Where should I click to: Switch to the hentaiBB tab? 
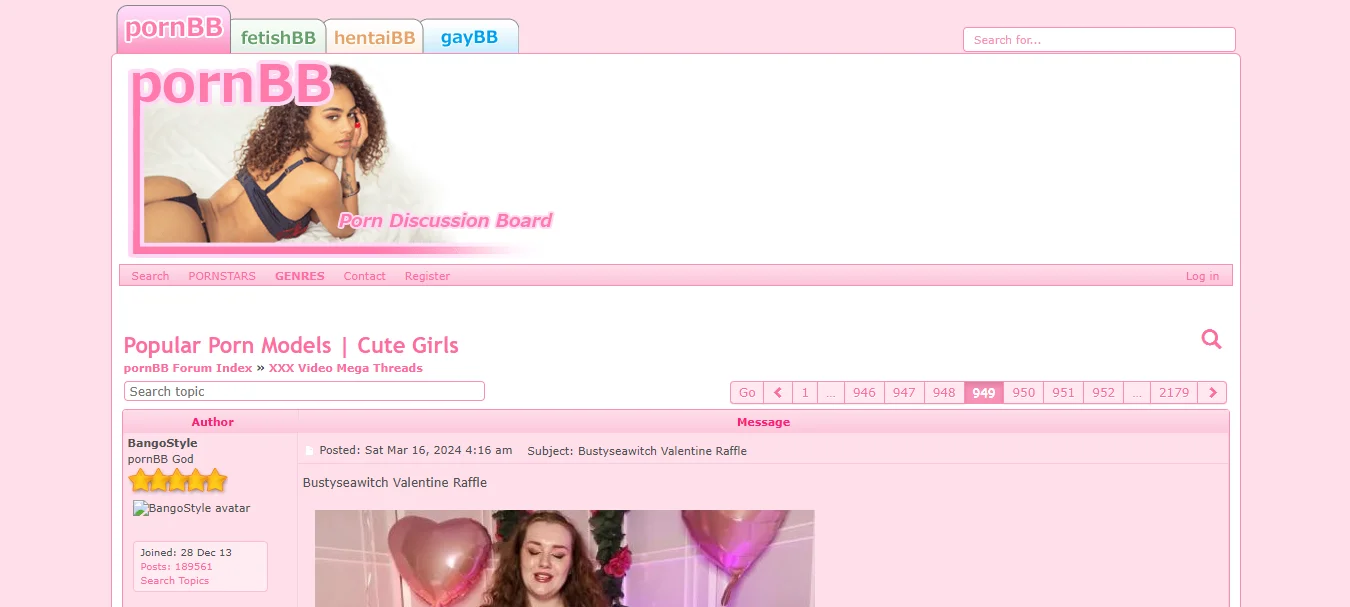(374, 37)
